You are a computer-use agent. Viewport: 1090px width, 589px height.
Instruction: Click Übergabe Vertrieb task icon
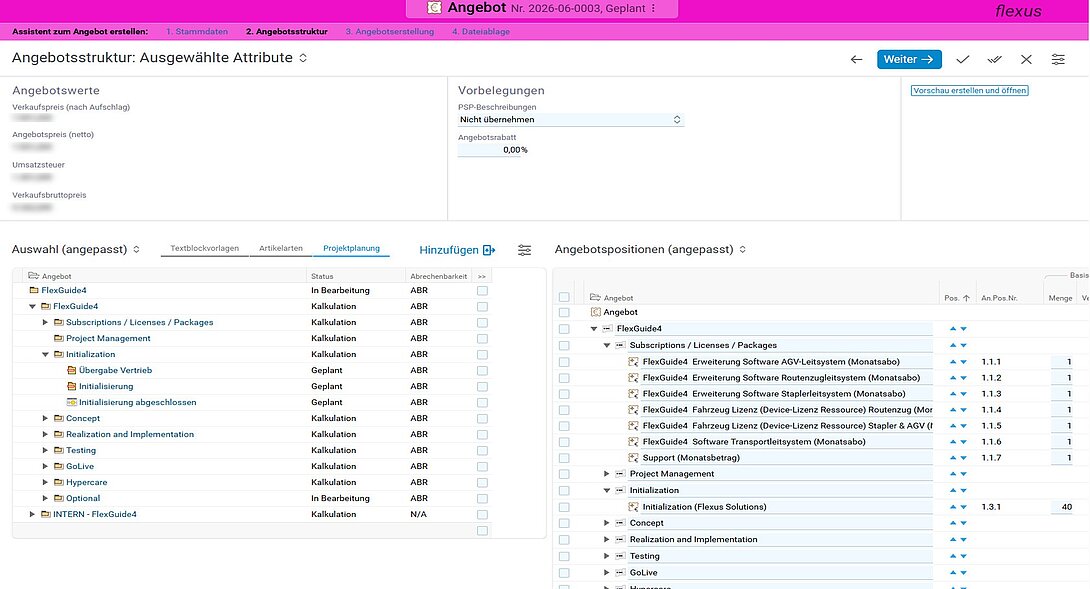(x=71, y=371)
